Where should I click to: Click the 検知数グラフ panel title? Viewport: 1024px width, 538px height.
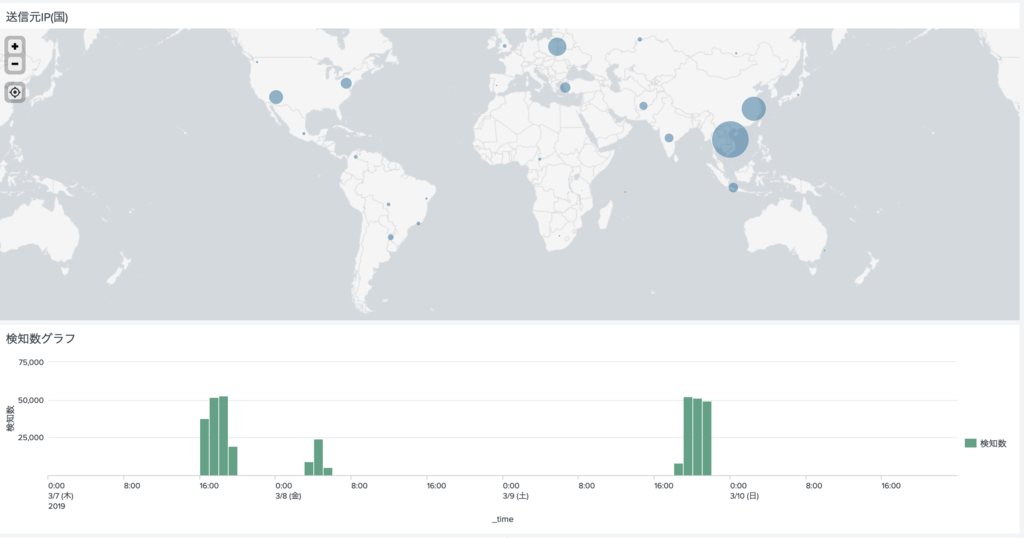tap(40, 338)
